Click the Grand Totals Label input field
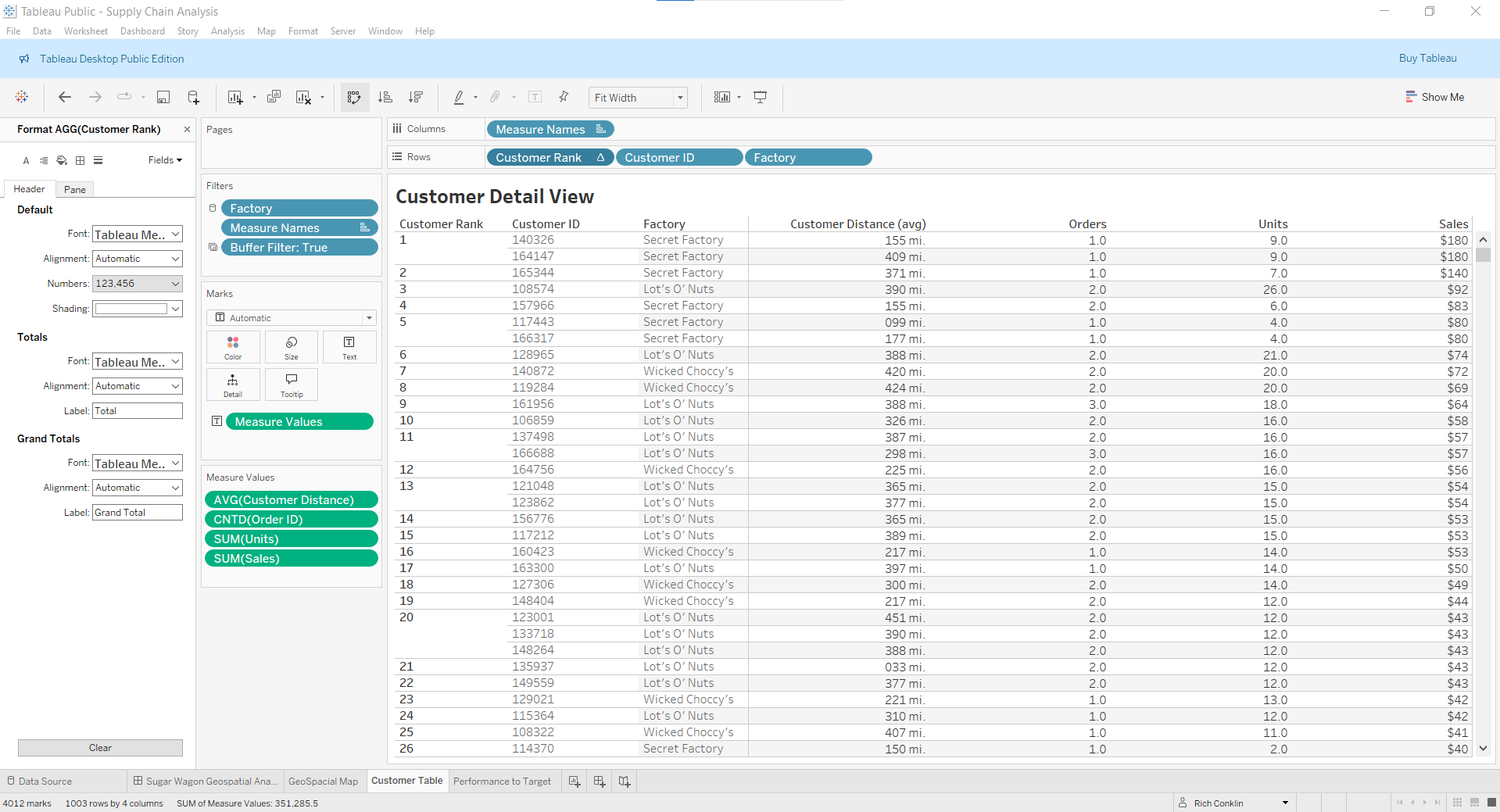Viewport: 1500px width, 812px height. 138,513
